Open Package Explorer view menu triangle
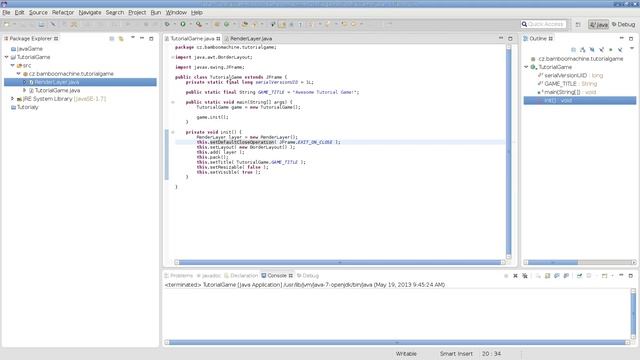 (x=133, y=38)
